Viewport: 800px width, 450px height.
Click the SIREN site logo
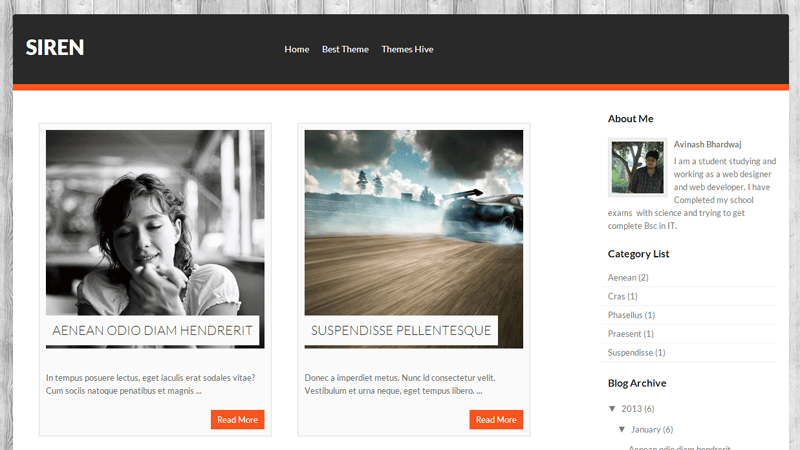click(x=55, y=48)
